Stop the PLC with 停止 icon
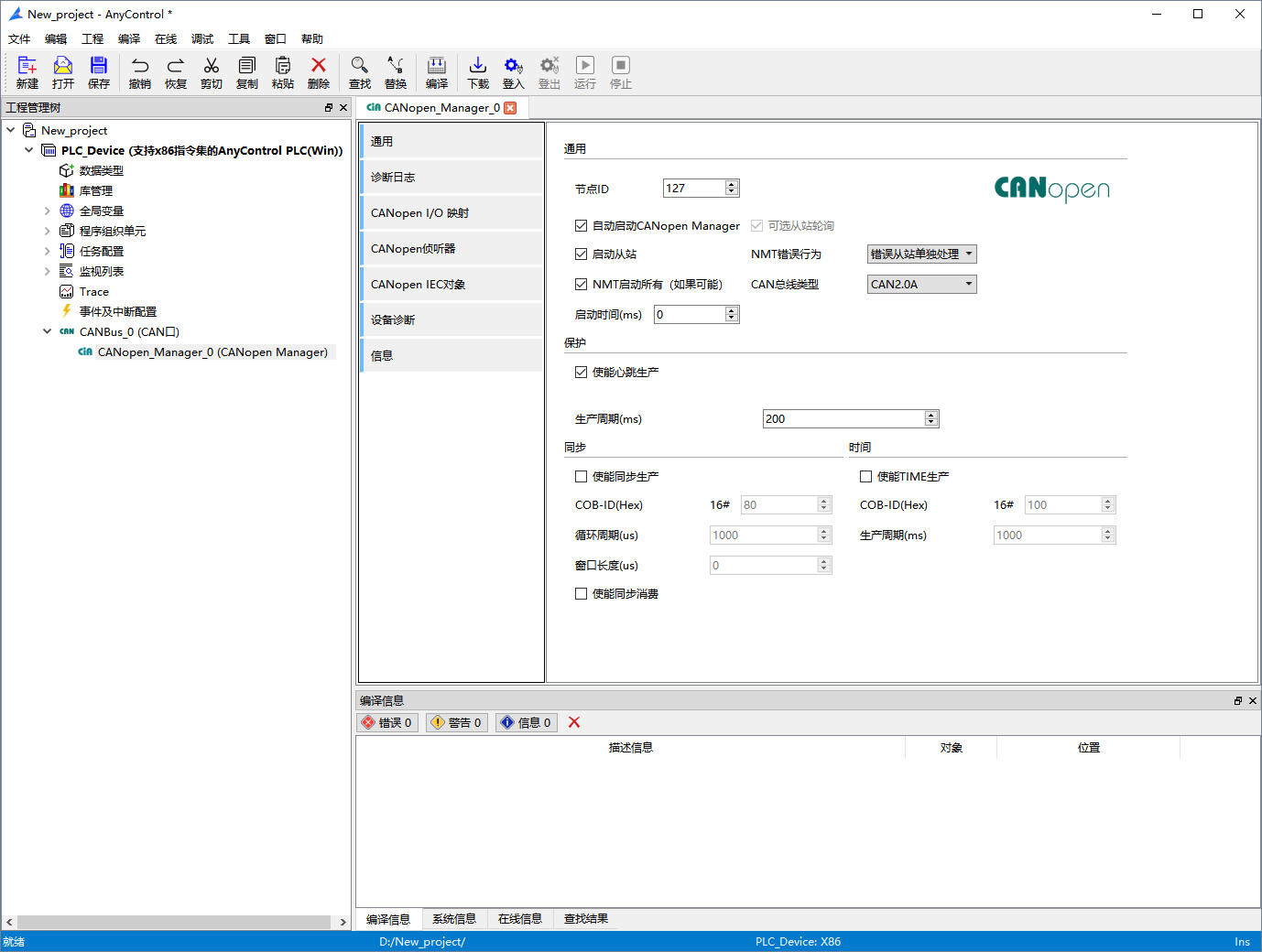Image resolution: width=1262 pixels, height=952 pixels. coord(621,72)
